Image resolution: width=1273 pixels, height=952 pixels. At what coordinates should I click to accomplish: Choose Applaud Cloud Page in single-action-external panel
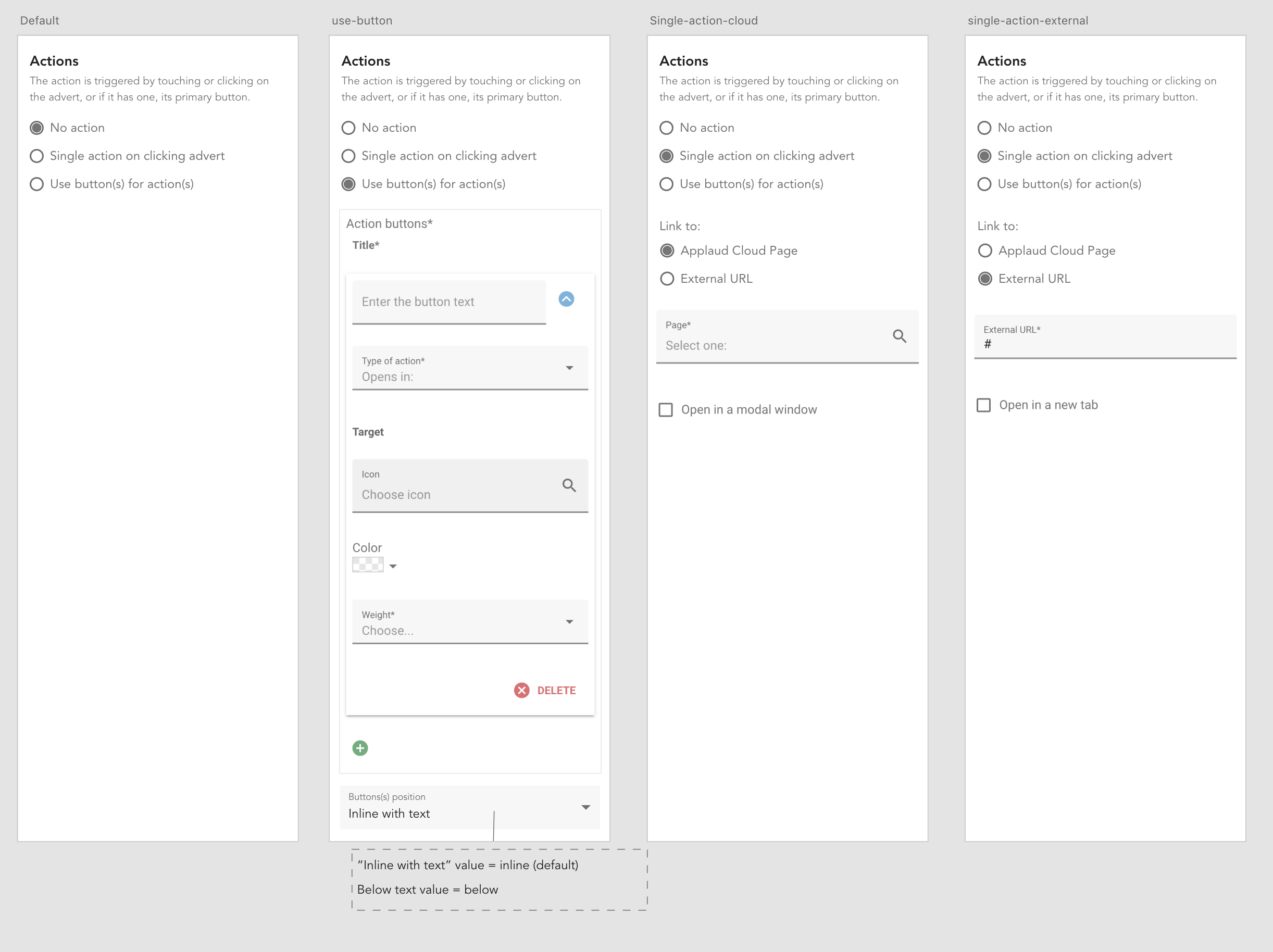[x=985, y=250]
